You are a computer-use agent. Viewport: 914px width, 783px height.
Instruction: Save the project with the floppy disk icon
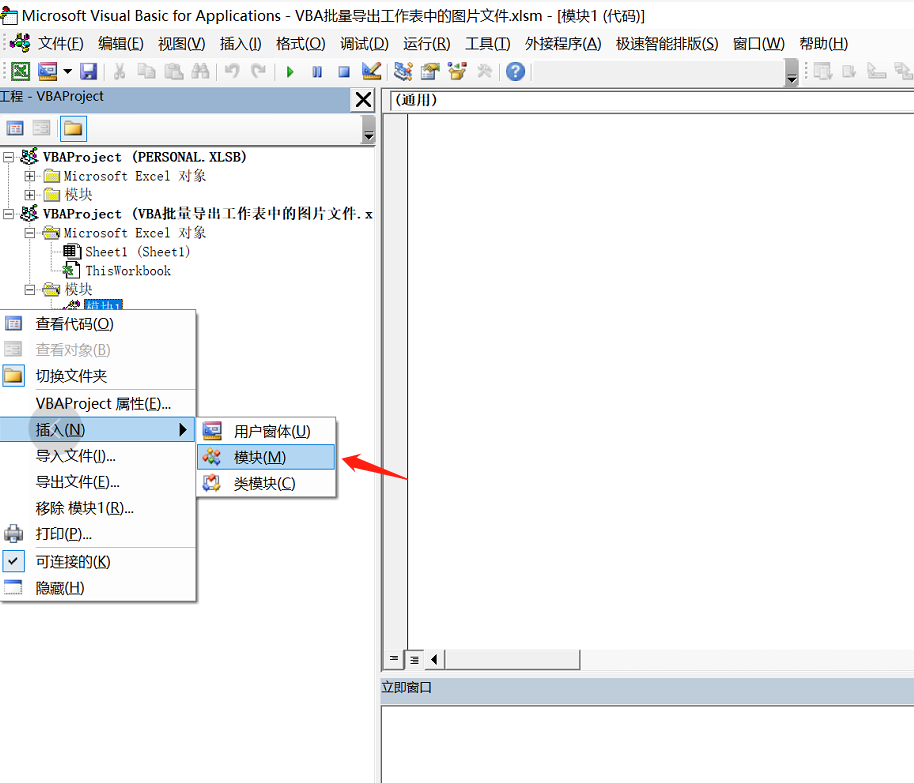(88, 72)
